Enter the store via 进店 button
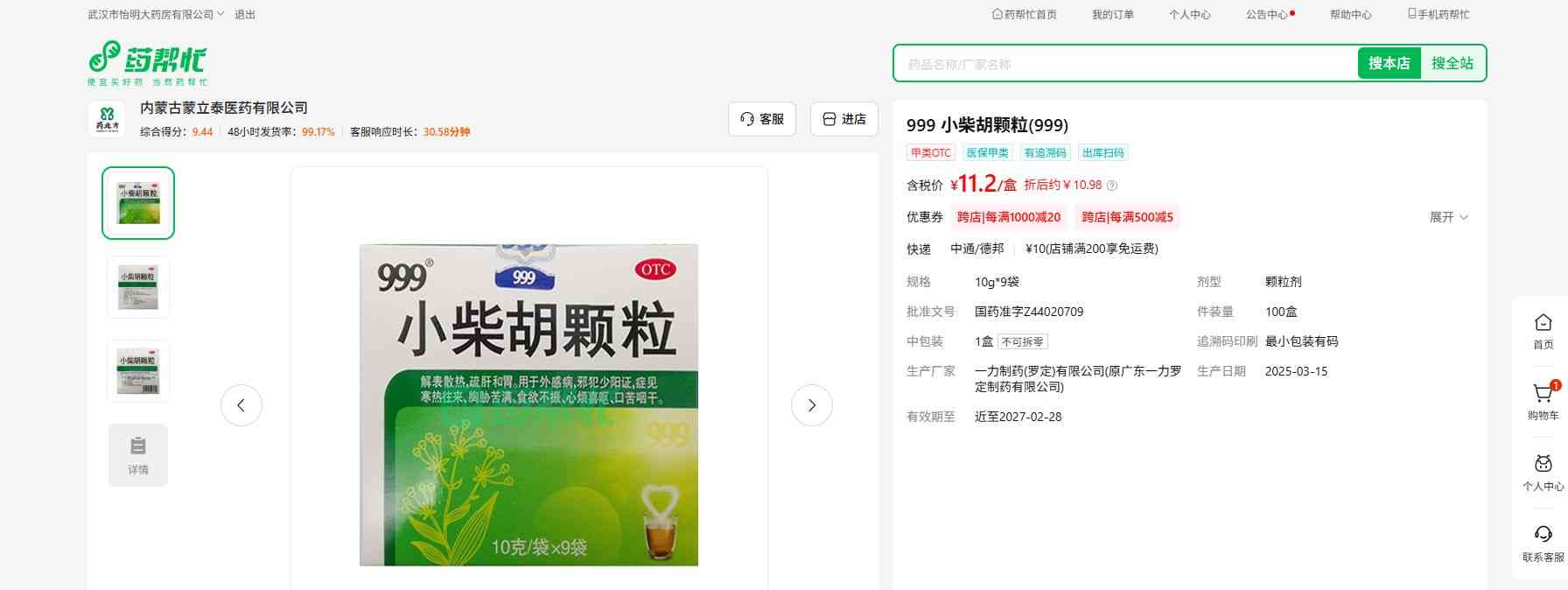 click(x=843, y=119)
